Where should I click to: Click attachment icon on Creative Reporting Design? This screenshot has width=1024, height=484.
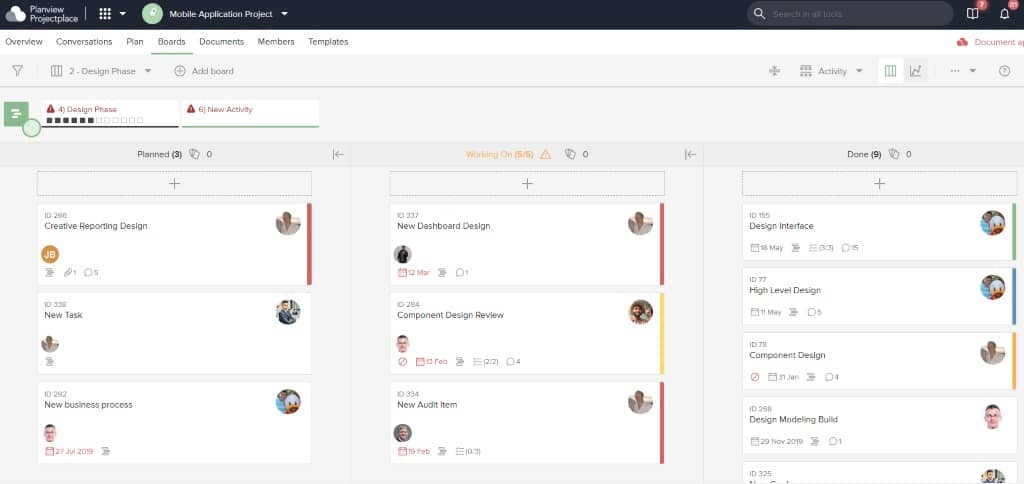(70, 272)
